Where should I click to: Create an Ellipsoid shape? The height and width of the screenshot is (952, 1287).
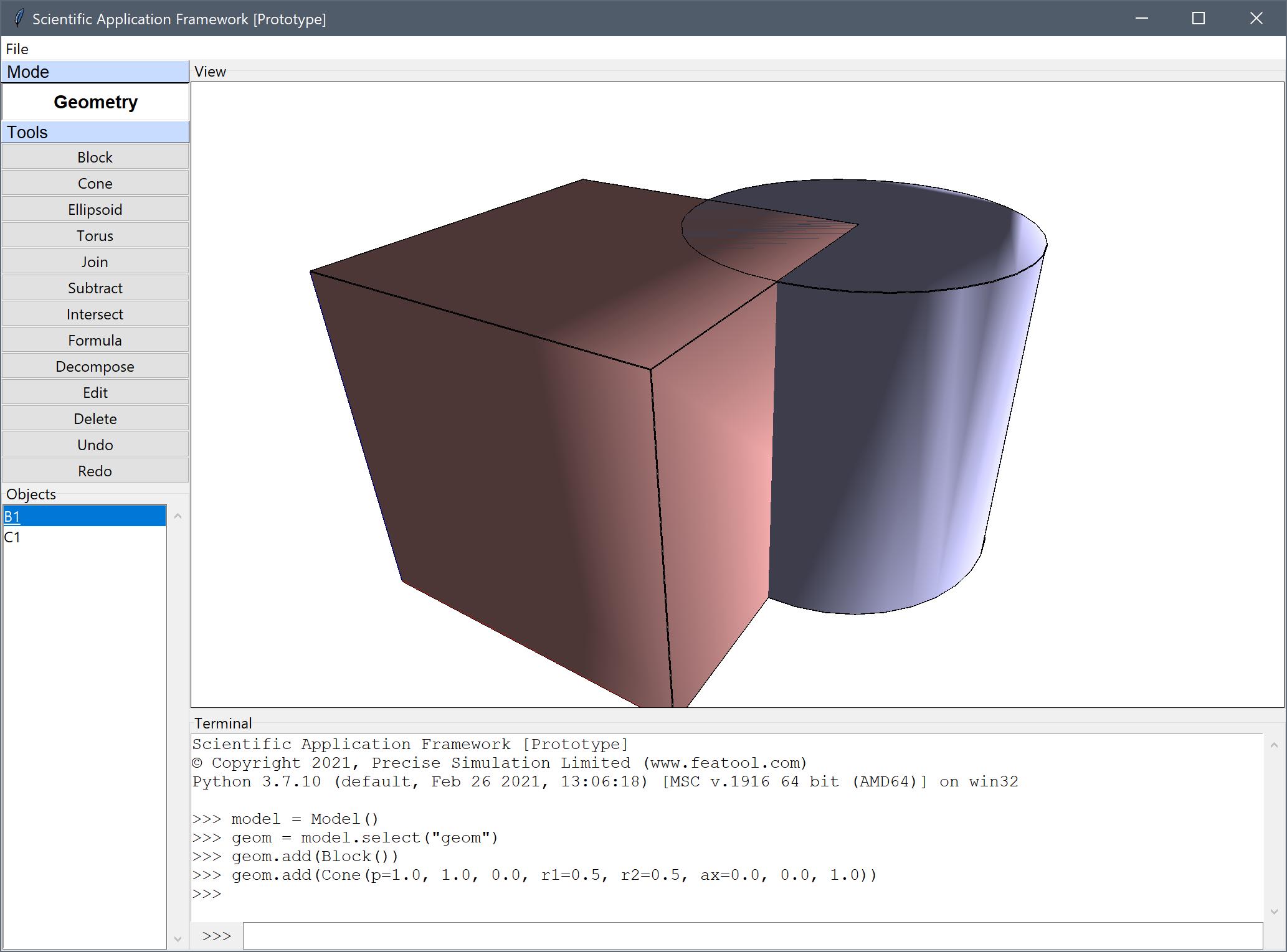click(95, 210)
